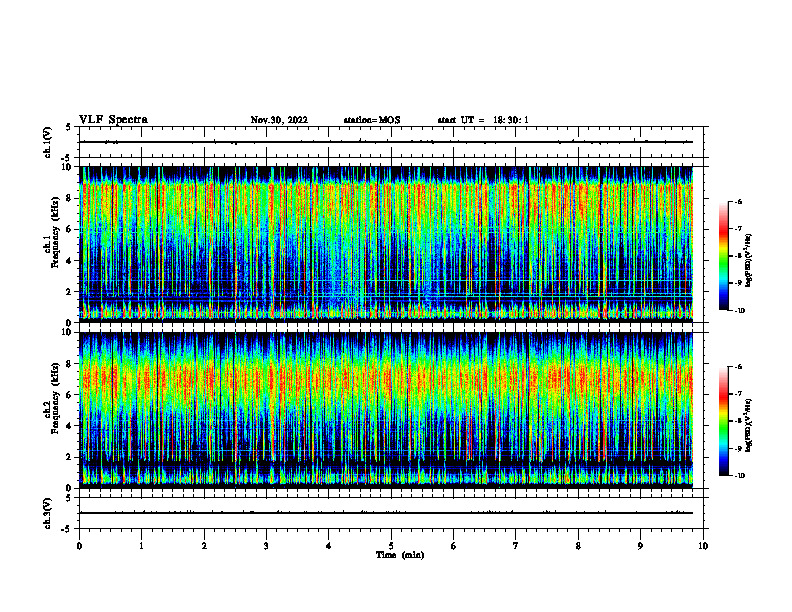
Task: Click the 'station=MOS' label
Action: tap(372, 120)
